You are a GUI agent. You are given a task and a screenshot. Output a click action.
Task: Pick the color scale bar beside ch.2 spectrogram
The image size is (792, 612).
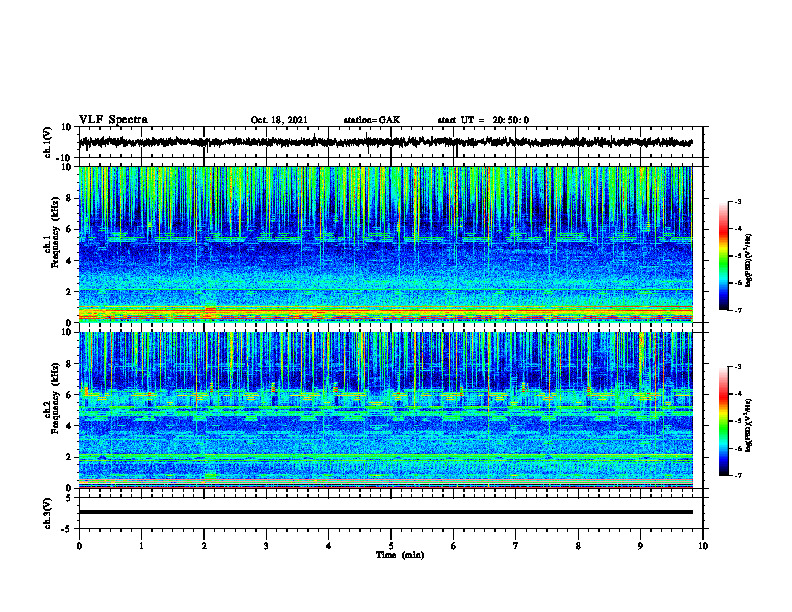pos(723,421)
